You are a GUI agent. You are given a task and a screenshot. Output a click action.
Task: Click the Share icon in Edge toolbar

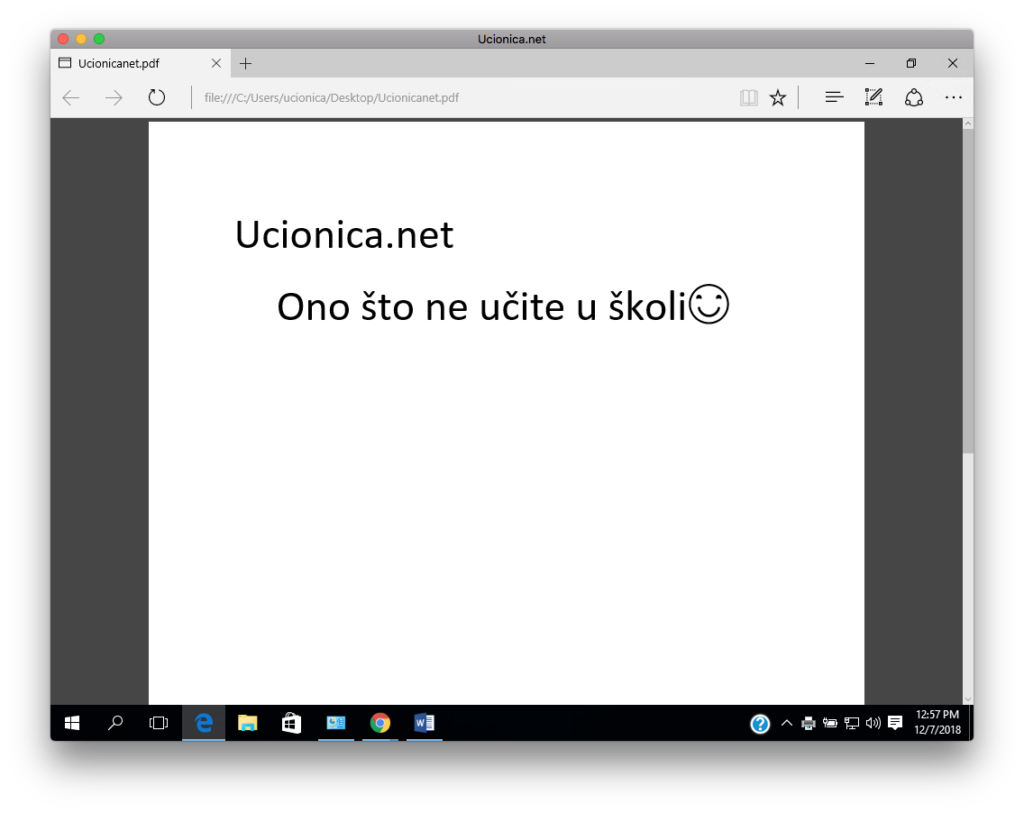[x=913, y=97]
